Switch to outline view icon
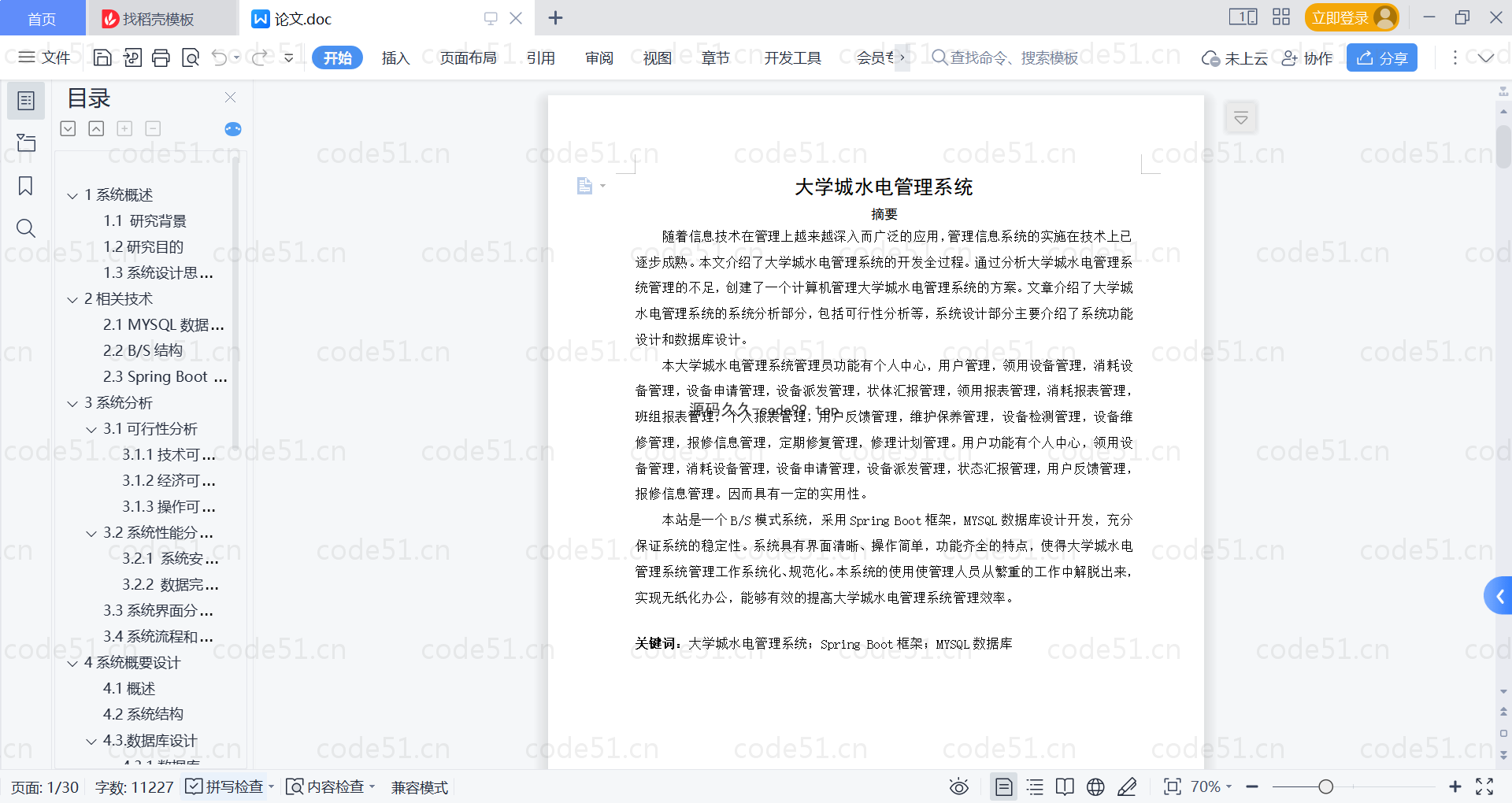 [1035, 786]
